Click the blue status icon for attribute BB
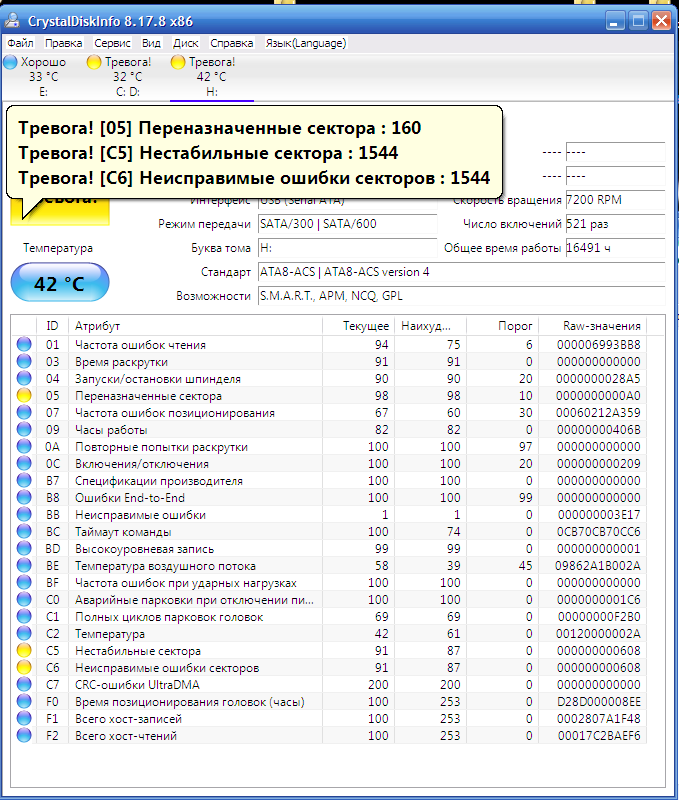 tap(24, 514)
